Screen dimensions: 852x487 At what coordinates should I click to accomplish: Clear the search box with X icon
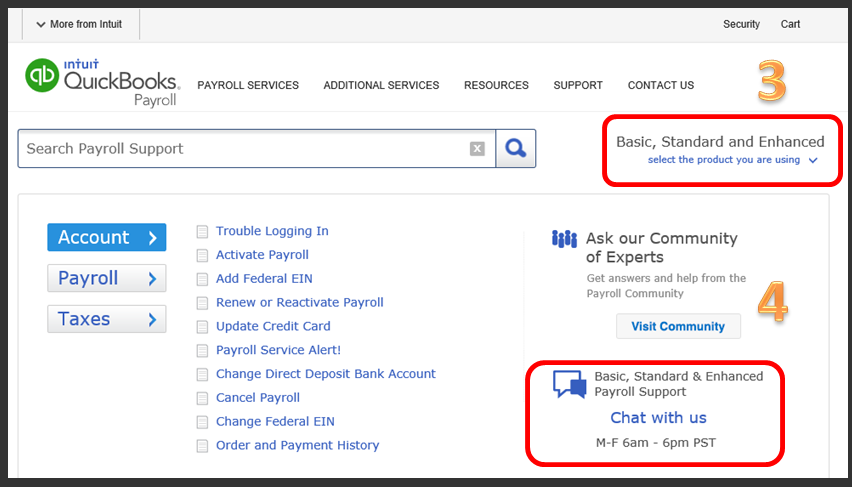pos(477,149)
